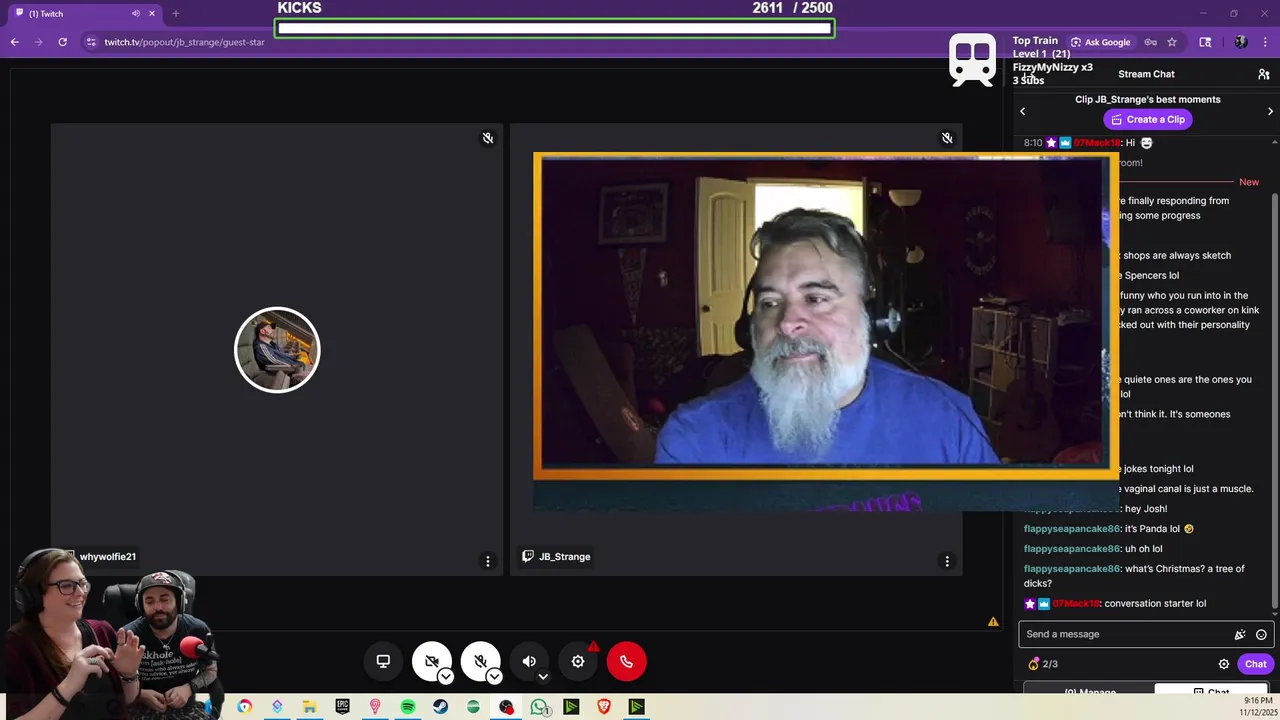The width and height of the screenshot is (1280, 720).
Task: Expand speaker output options chevron
Action: click(x=543, y=677)
